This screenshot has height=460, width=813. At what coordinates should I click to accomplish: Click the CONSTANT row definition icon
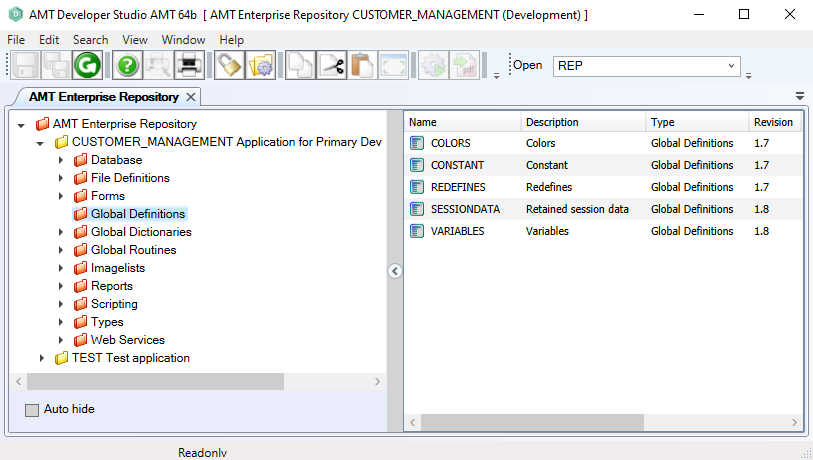point(417,165)
